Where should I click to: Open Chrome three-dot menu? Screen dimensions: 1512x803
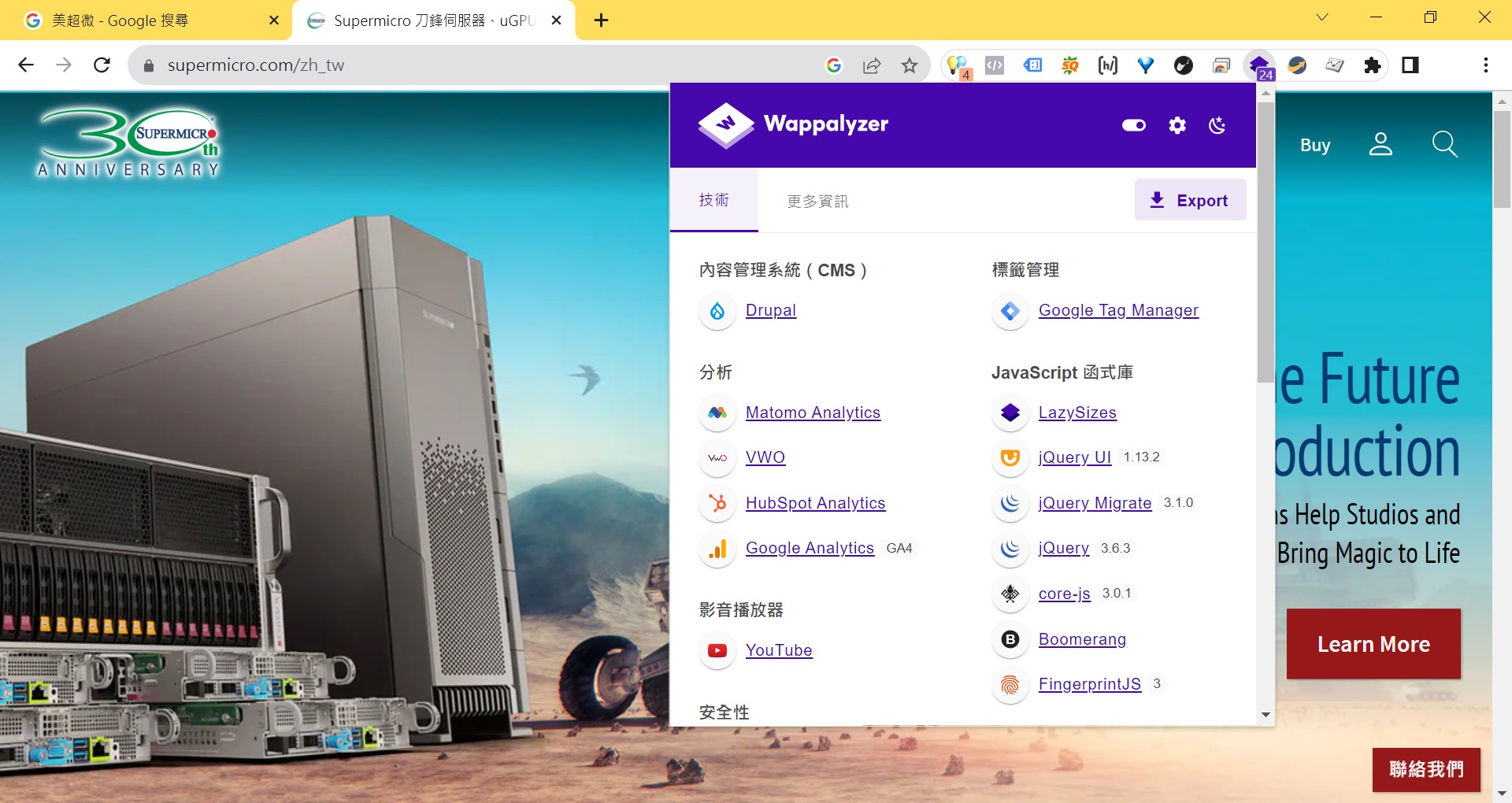point(1486,65)
